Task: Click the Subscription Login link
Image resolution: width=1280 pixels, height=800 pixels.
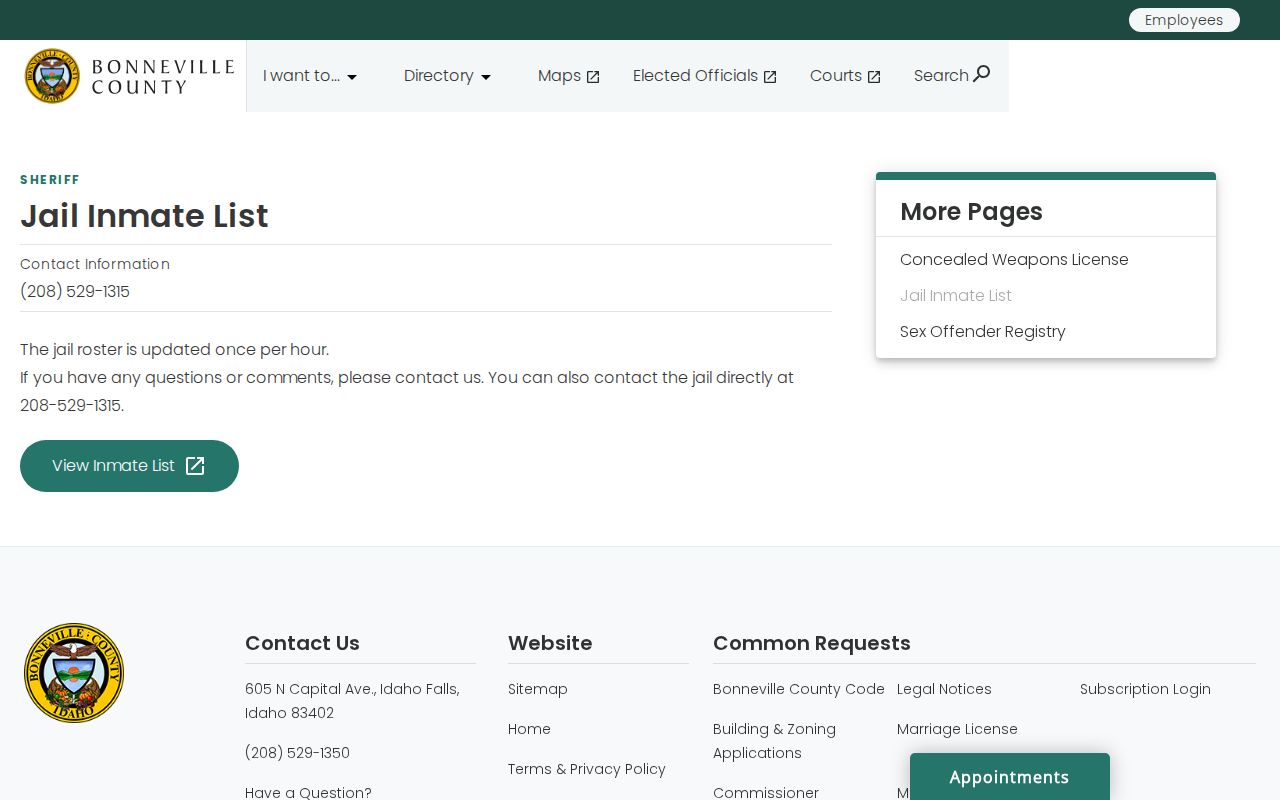Action: point(1145,689)
